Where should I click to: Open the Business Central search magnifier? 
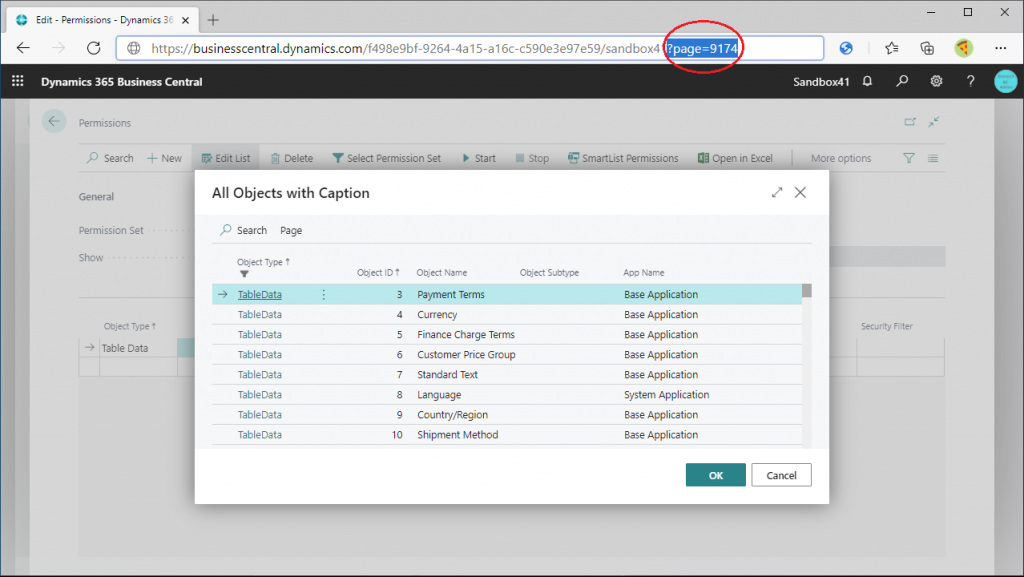point(902,82)
